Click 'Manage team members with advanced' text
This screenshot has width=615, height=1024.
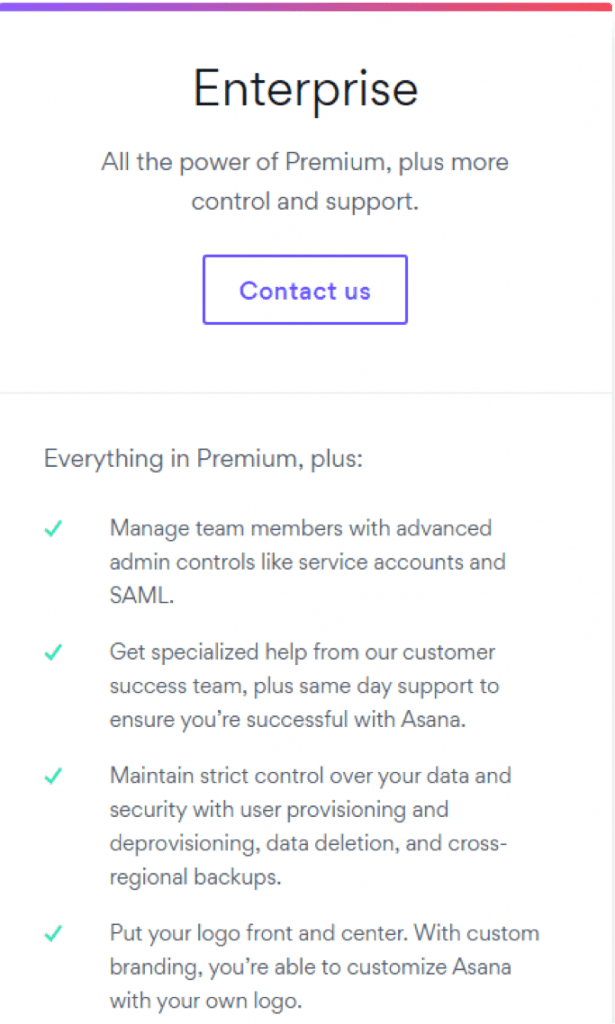pos(300,528)
